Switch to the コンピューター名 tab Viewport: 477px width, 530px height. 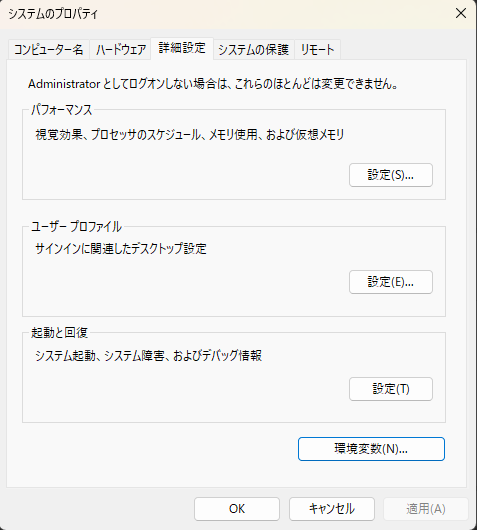(49, 50)
